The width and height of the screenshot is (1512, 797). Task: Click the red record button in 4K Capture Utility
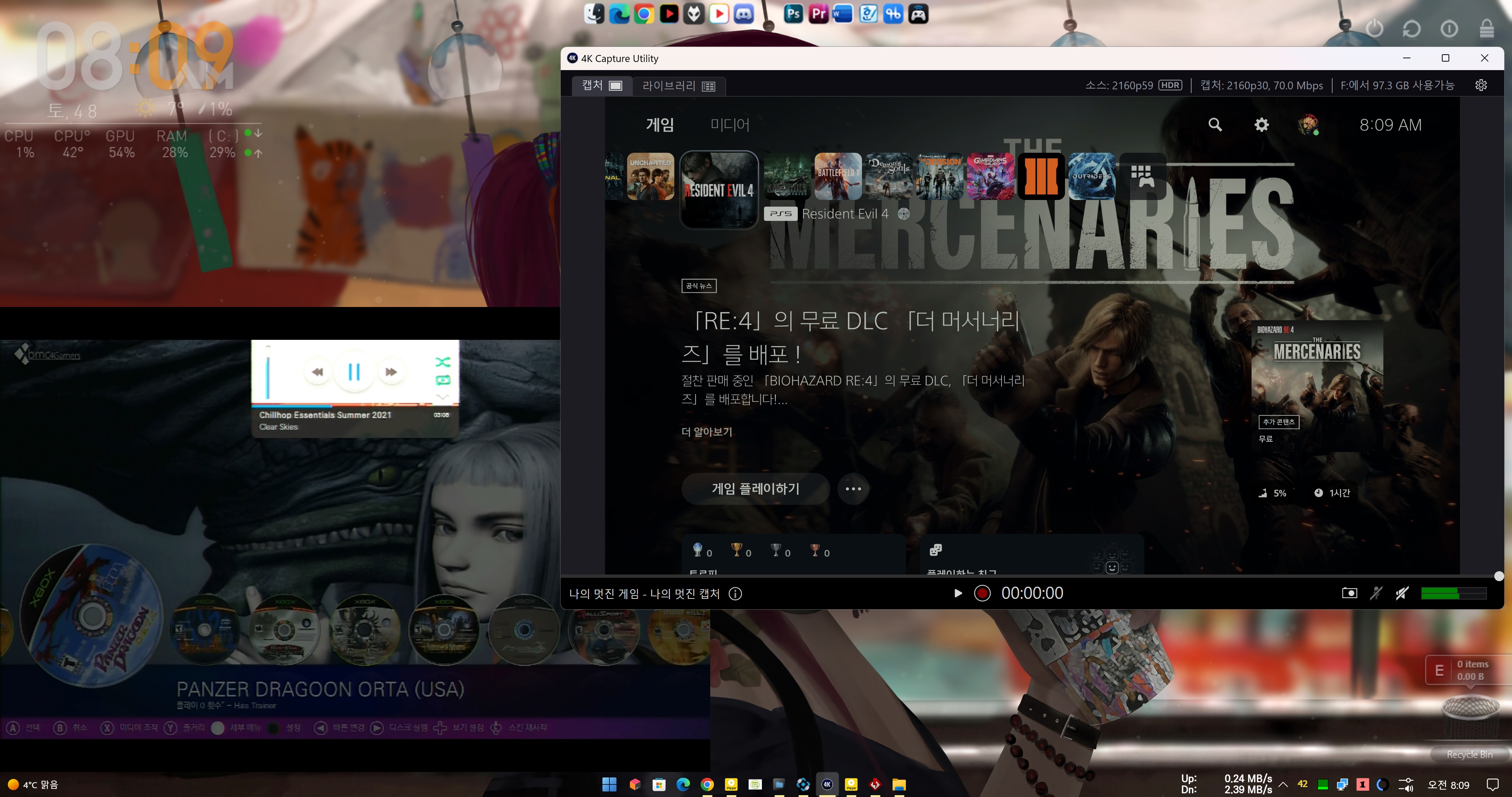point(982,593)
